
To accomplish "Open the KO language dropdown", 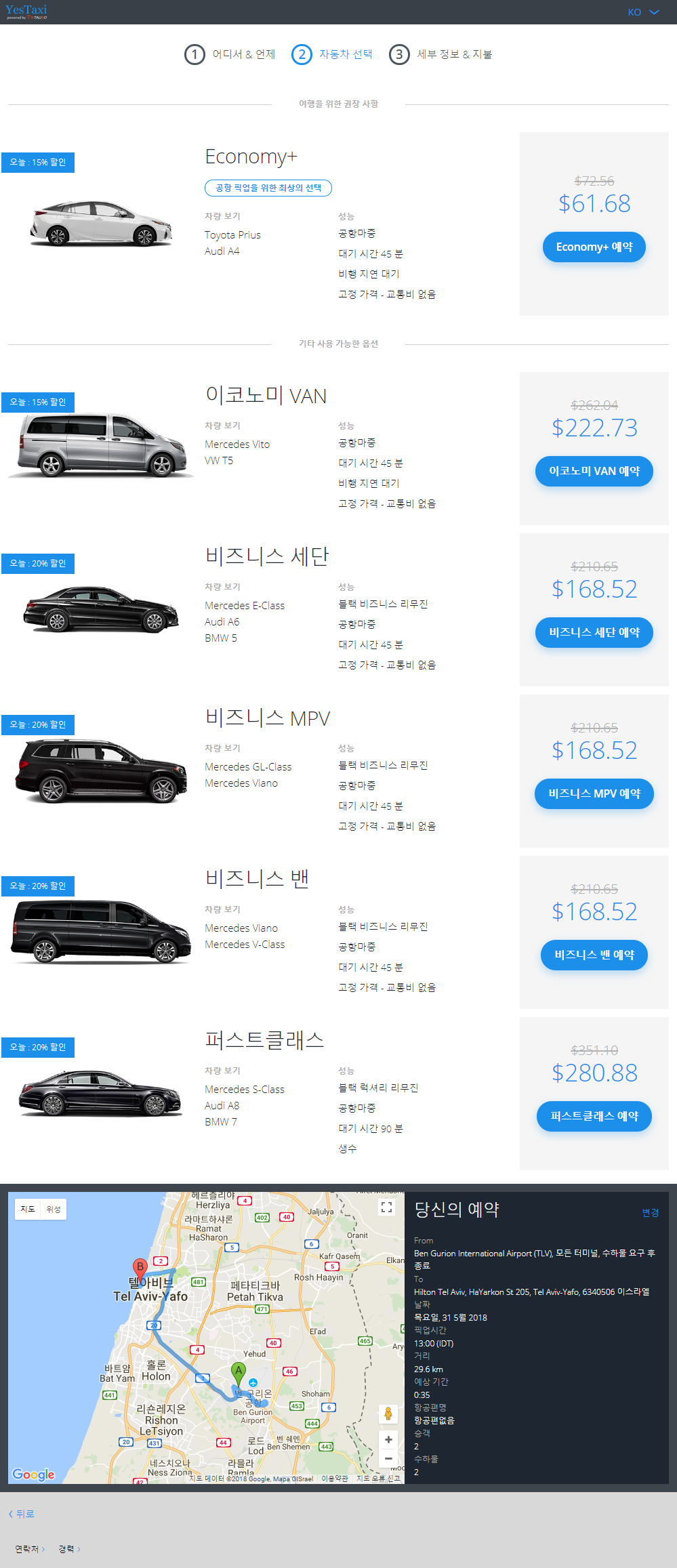I will coord(643,12).
